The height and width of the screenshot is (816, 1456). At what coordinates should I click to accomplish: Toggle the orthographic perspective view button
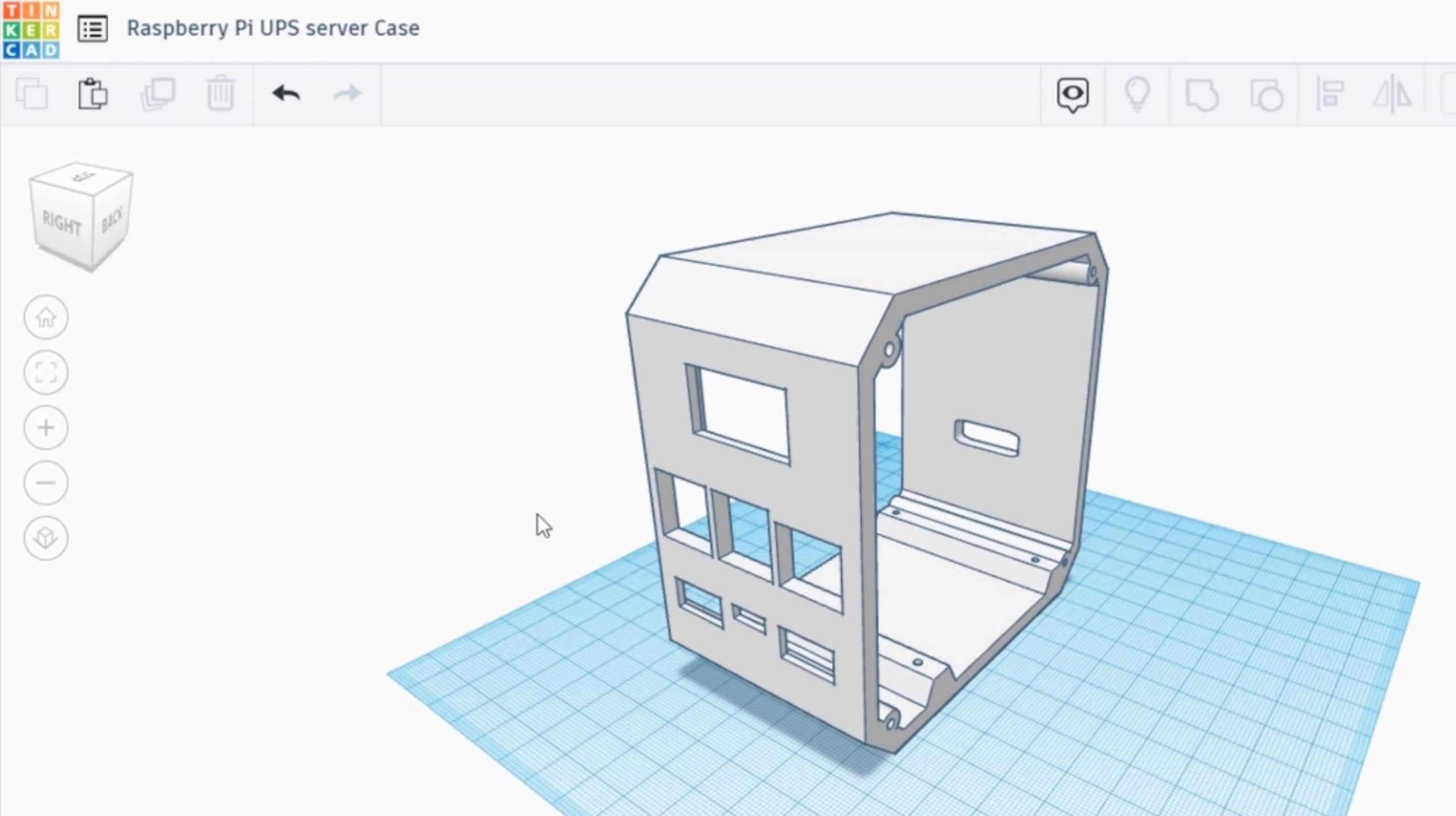46,538
